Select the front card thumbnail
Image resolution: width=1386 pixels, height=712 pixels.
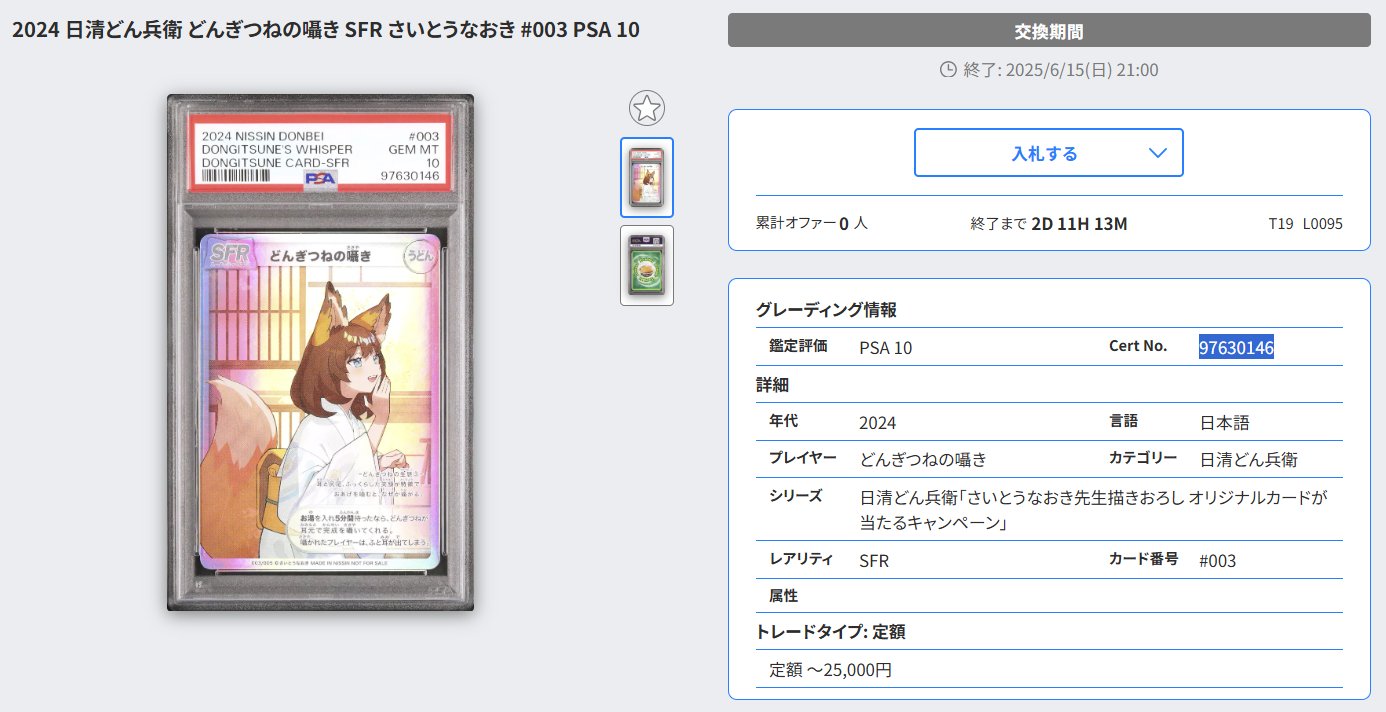click(647, 177)
